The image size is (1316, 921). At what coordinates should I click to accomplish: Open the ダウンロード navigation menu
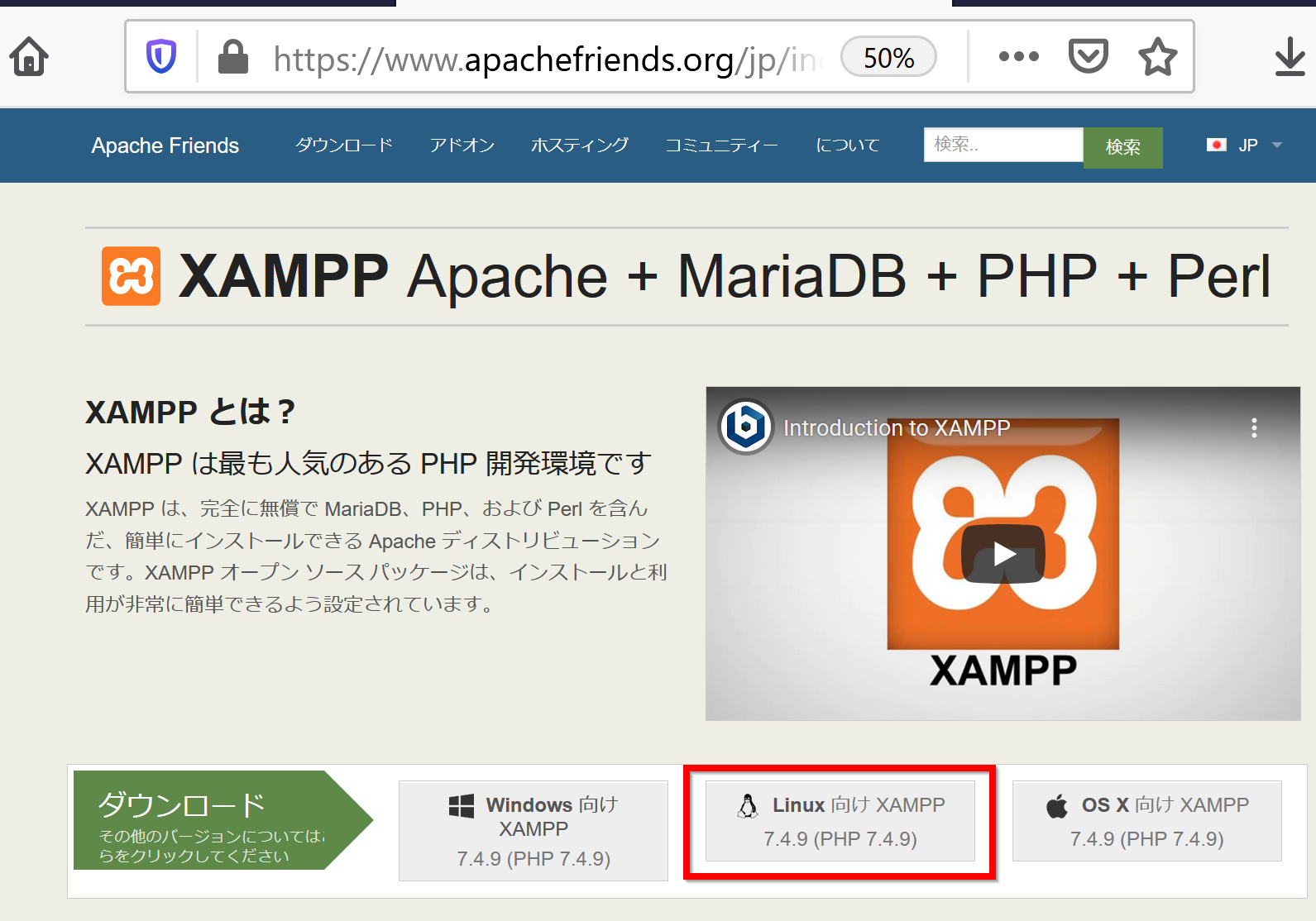pos(344,146)
